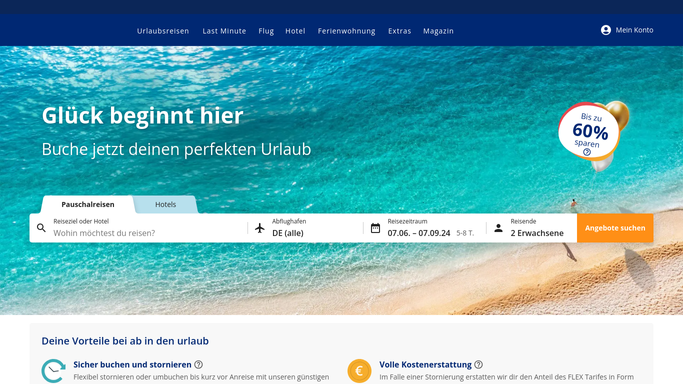Expand the Reisende 2 Erwachsene selector
683x384 pixels.
click(x=532, y=228)
